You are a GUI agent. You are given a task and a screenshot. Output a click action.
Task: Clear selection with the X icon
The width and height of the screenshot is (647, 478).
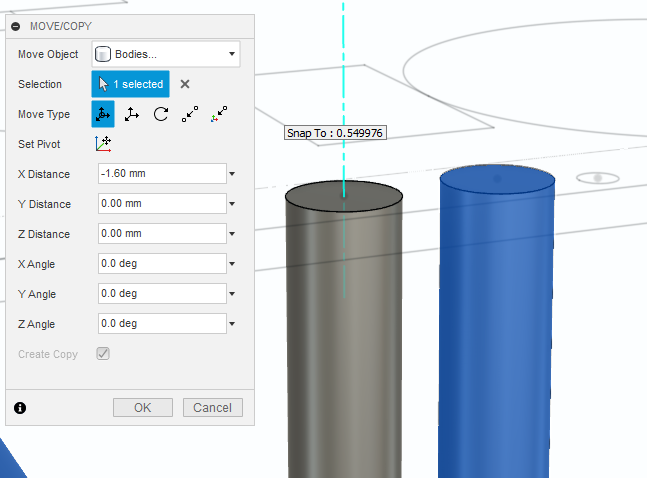tap(185, 84)
